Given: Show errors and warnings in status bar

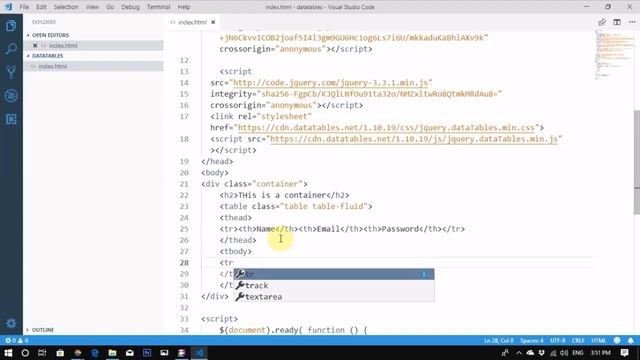Looking at the screenshot, I should (x=17, y=340).
